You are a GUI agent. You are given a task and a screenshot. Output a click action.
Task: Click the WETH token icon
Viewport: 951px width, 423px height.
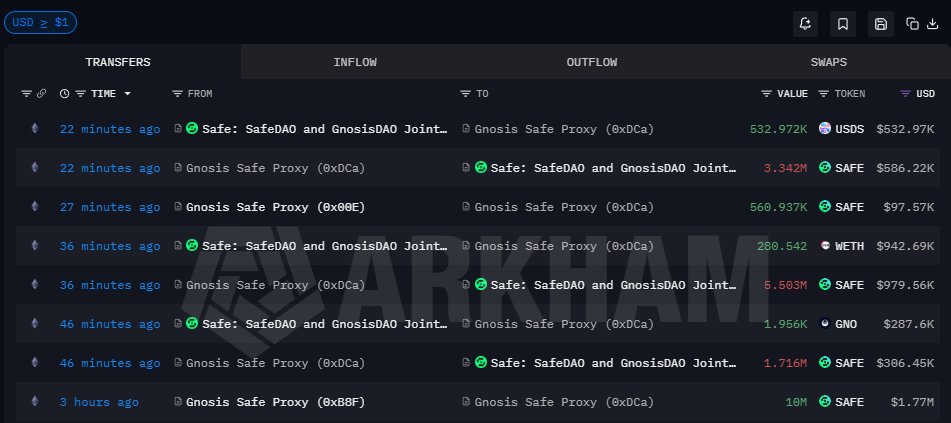pos(825,246)
